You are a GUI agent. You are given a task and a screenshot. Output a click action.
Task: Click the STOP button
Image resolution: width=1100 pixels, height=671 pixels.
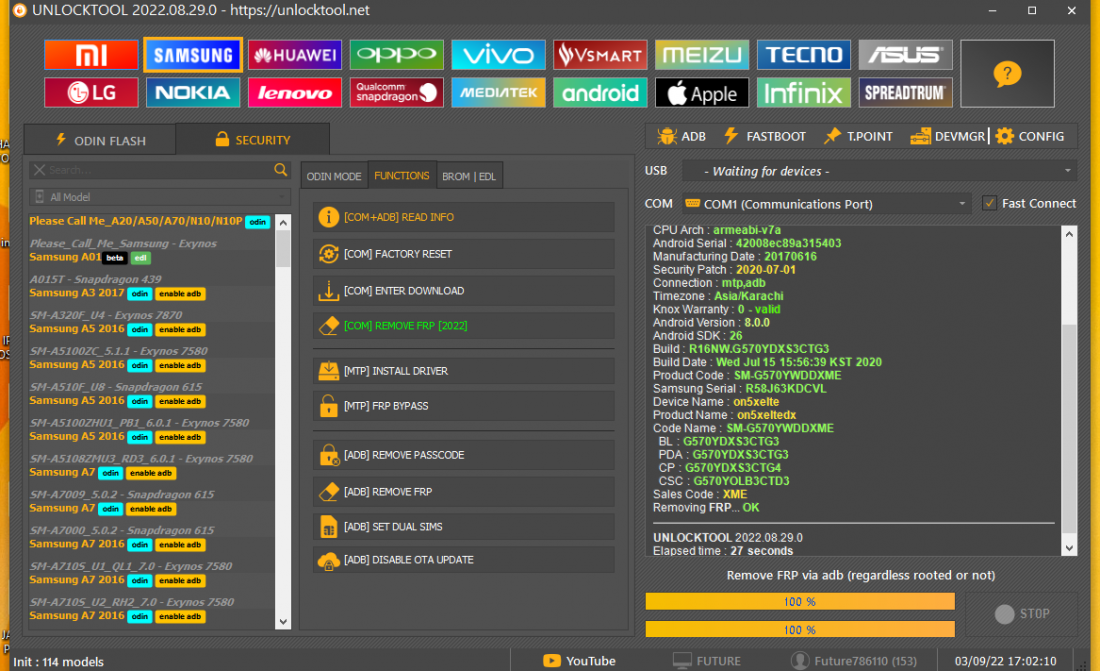click(1021, 613)
